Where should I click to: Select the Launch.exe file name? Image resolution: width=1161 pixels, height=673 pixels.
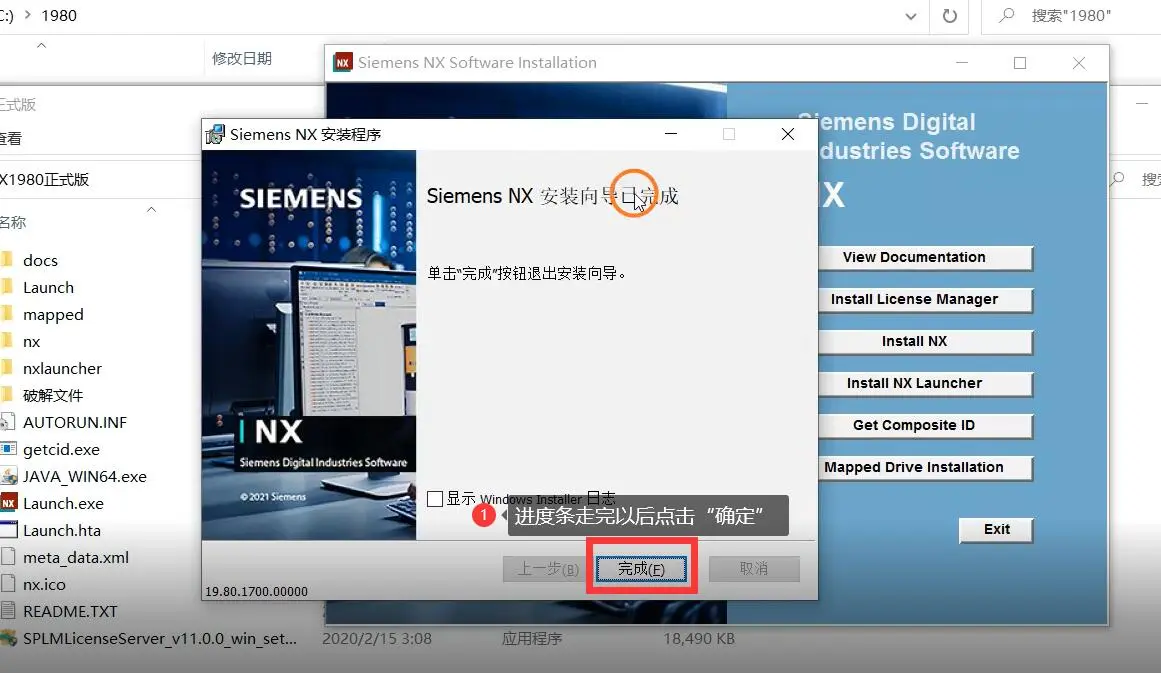(63, 503)
